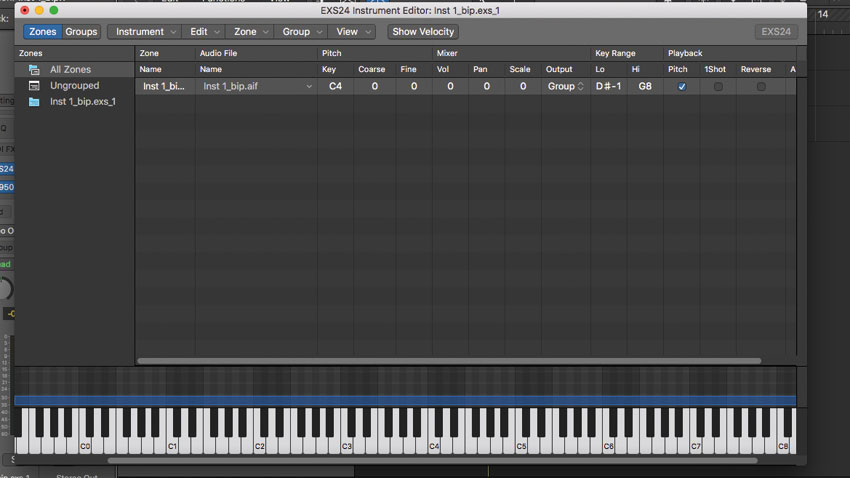Change the Output Group stepper
The width and height of the screenshot is (850, 478).
(x=581, y=86)
